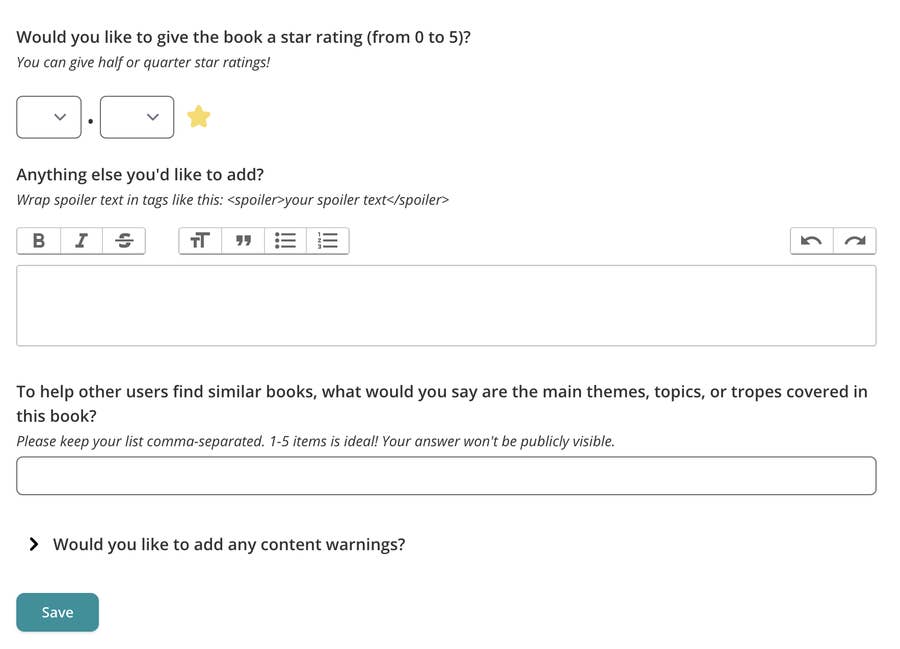Toggle bold formatting in the review editor
Viewport: 900px width, 649px height.
point(38,240)
